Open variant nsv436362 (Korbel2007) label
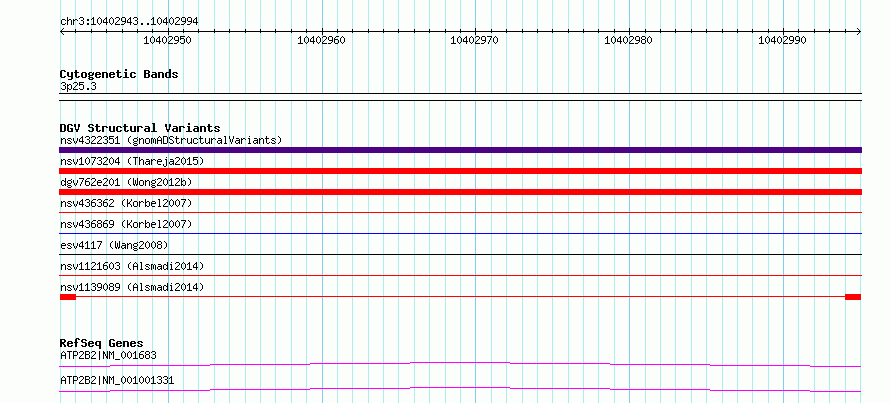This screenshot has height=403, width=890. tap(126, 203)
